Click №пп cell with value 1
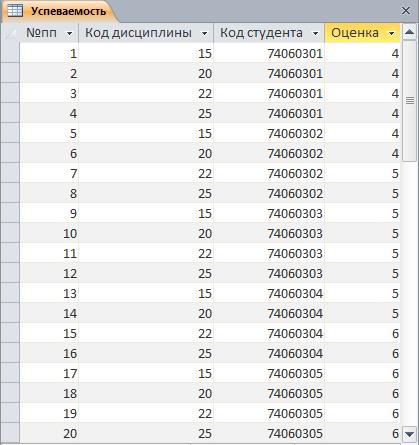This screenshot has width=419, height=445. [x=49, y=53]
